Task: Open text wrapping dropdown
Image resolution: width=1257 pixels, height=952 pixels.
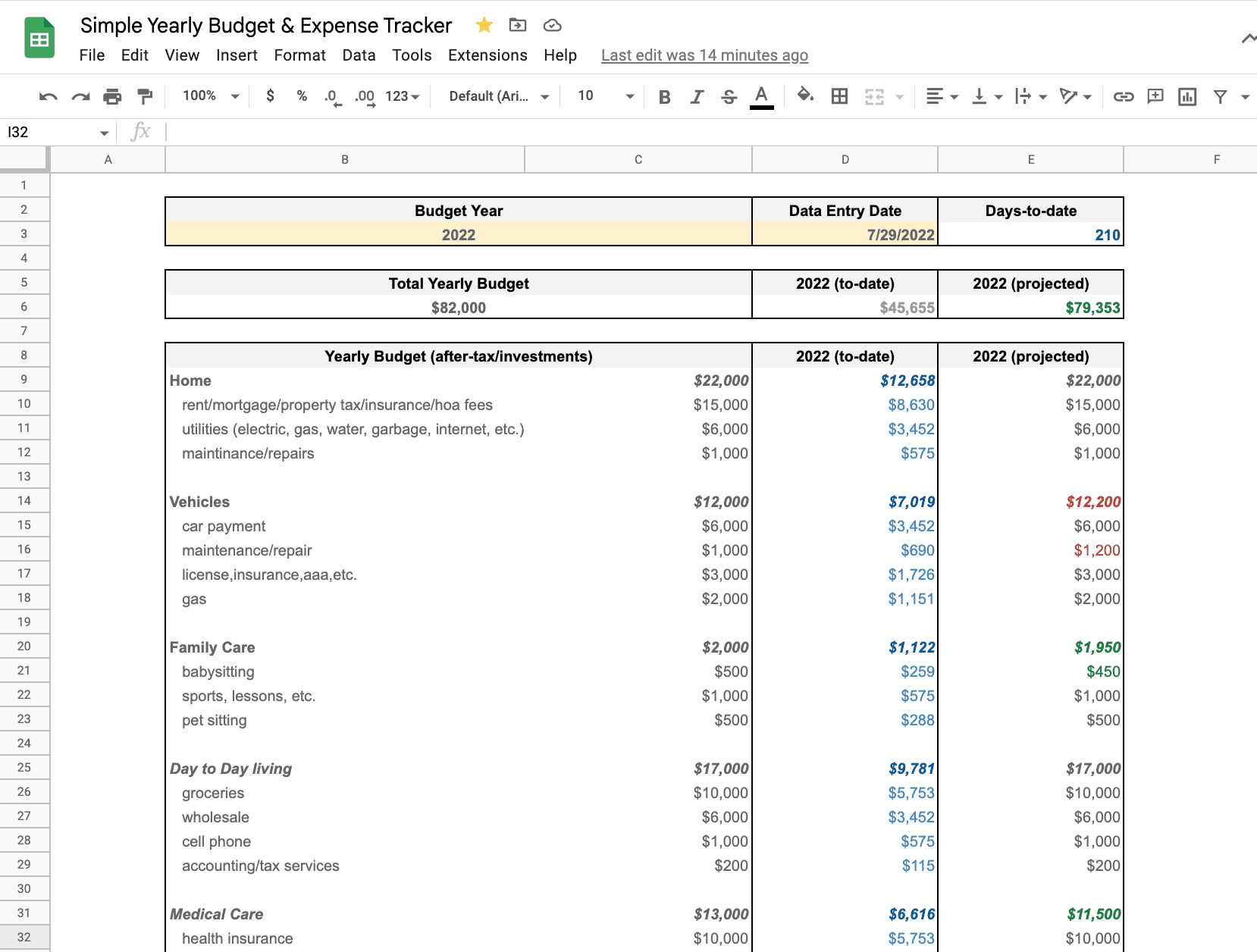Action: [1031, 96]
